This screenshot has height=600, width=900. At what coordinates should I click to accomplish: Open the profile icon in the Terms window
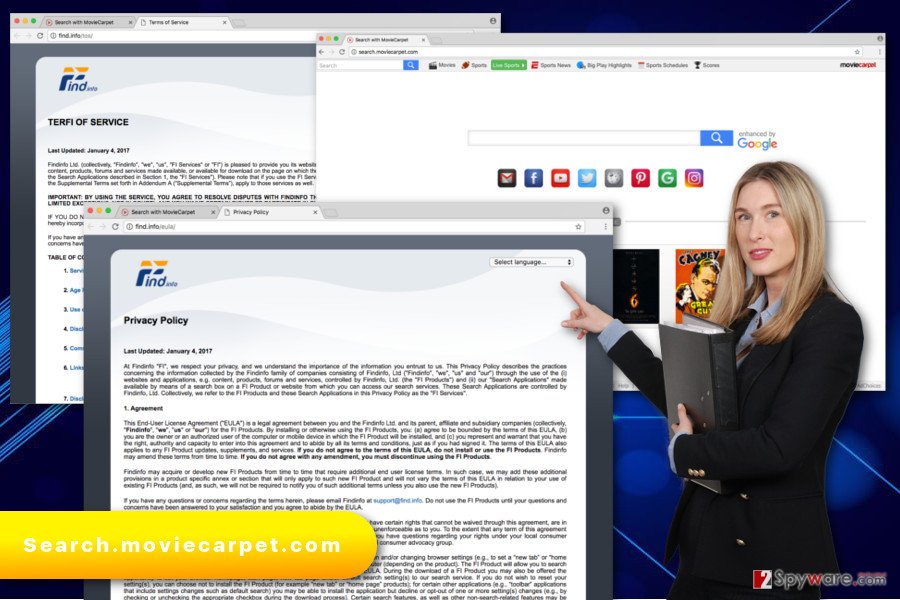click(492, 21)
